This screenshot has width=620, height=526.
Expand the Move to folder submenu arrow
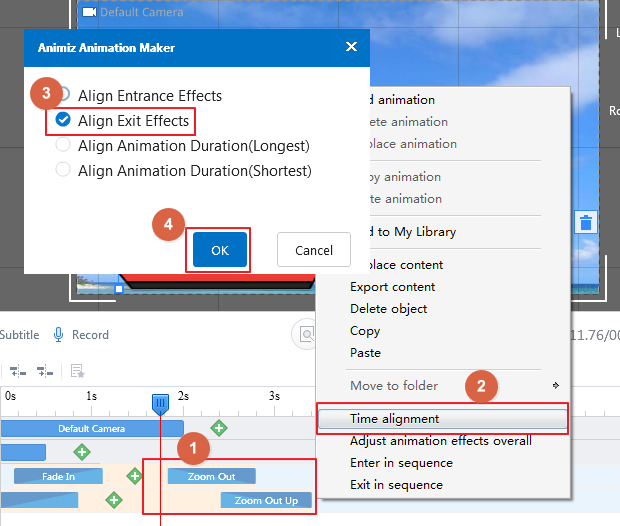tap(555, 385)
